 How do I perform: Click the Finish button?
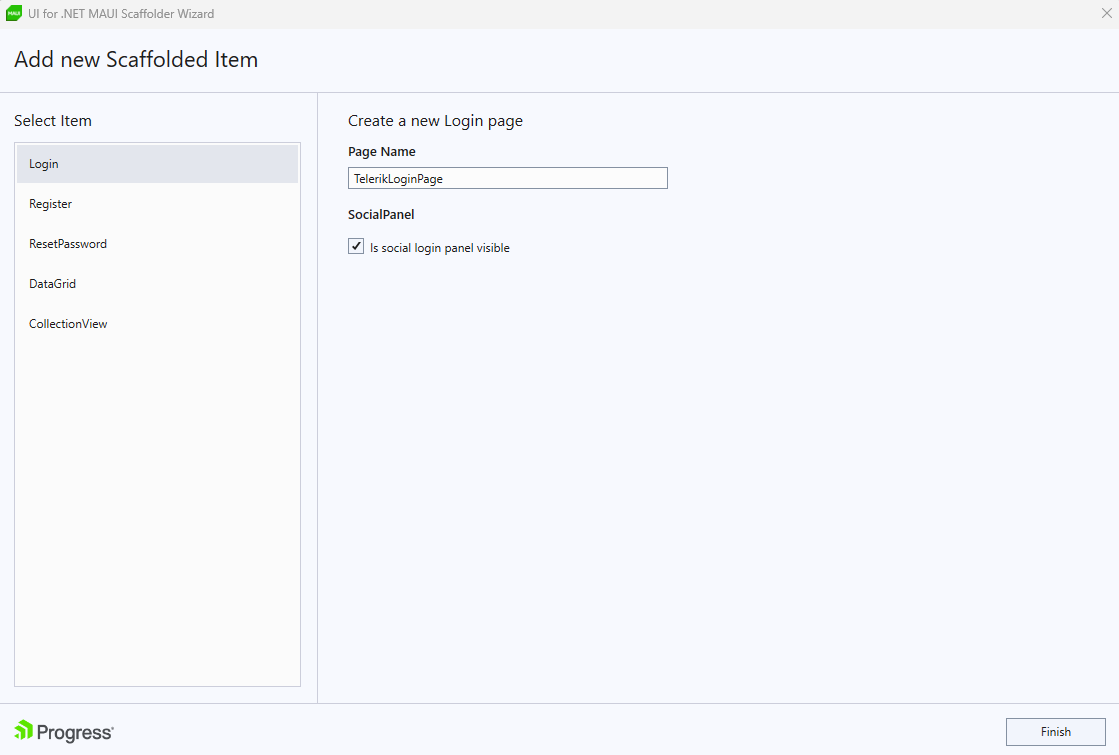1055,731
